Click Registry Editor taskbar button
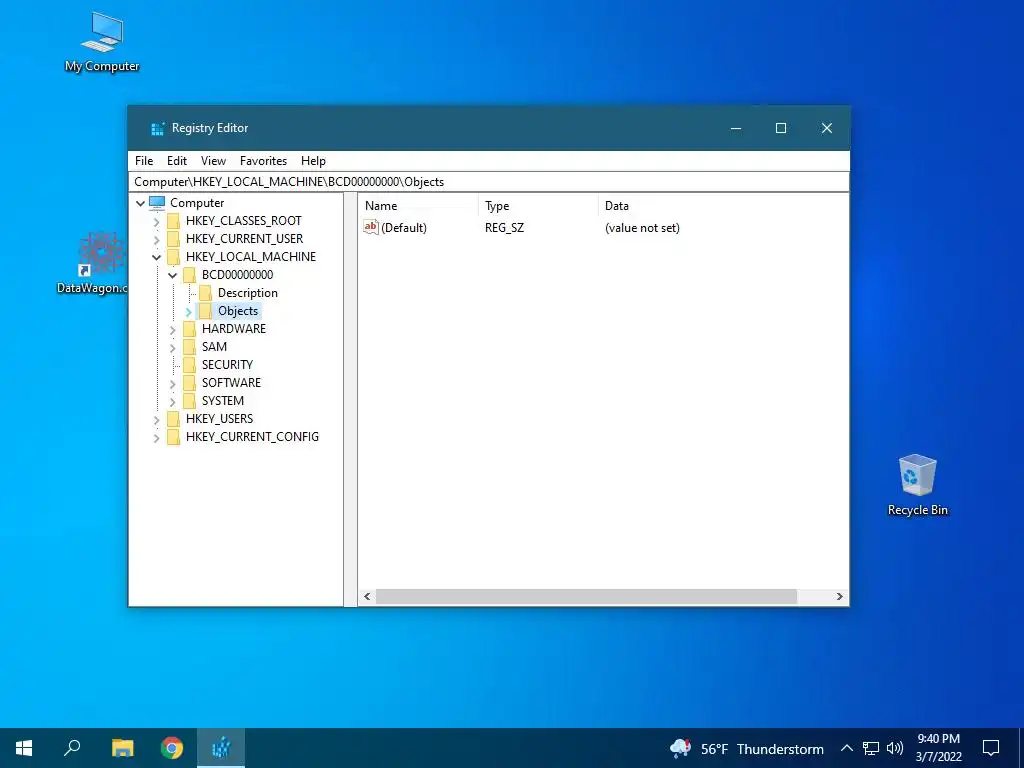1024x768 pixels. tap(221, 748)
